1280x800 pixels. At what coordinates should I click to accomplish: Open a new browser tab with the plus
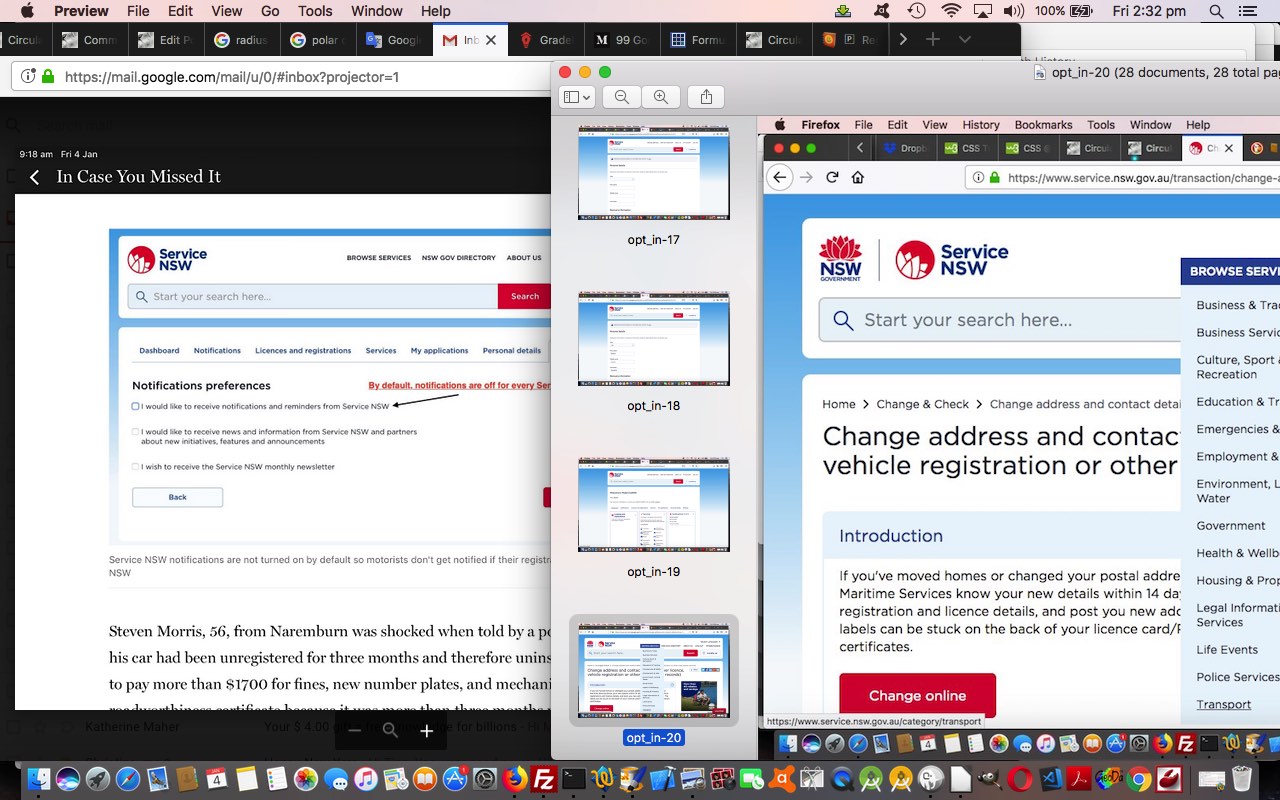(x=932, y=39)
